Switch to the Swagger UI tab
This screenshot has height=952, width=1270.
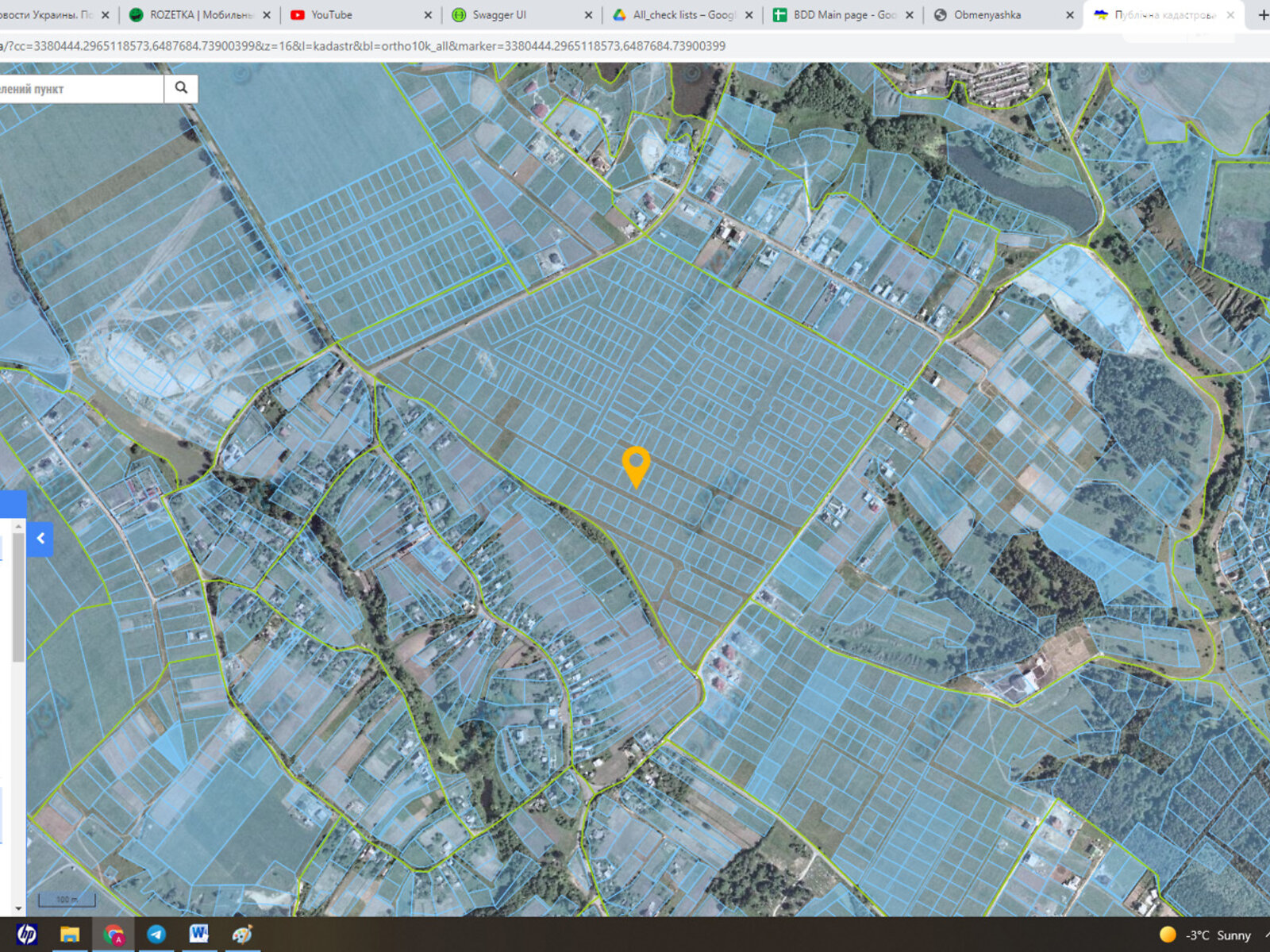pos(516,15)
